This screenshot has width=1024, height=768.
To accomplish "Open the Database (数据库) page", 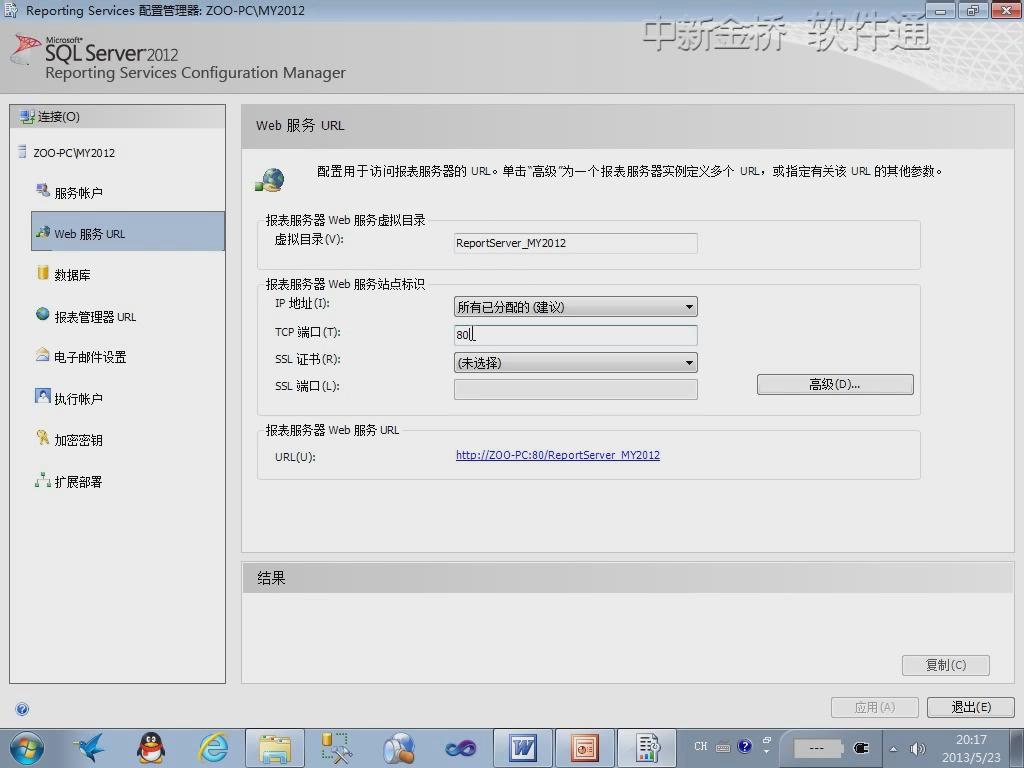I will [x=72, y=275].
